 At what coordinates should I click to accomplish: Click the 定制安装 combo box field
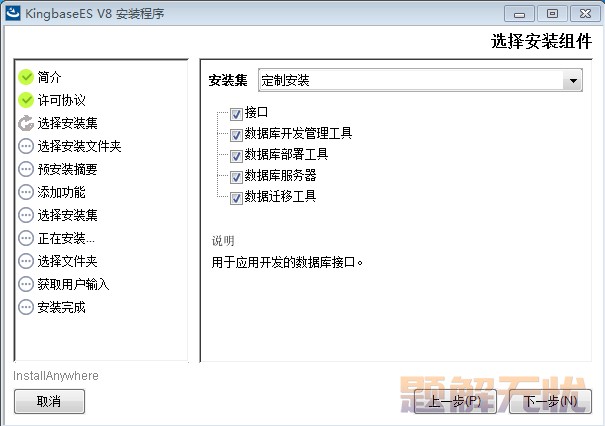coord(420,81)
